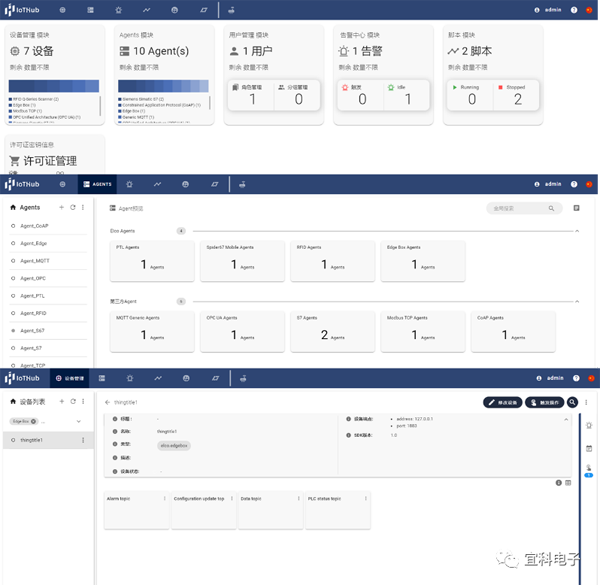The height and width of the screenshot is (585, 600).
Task: Click search icon next to 触发操作 button
Action: (x=573, y=402)
